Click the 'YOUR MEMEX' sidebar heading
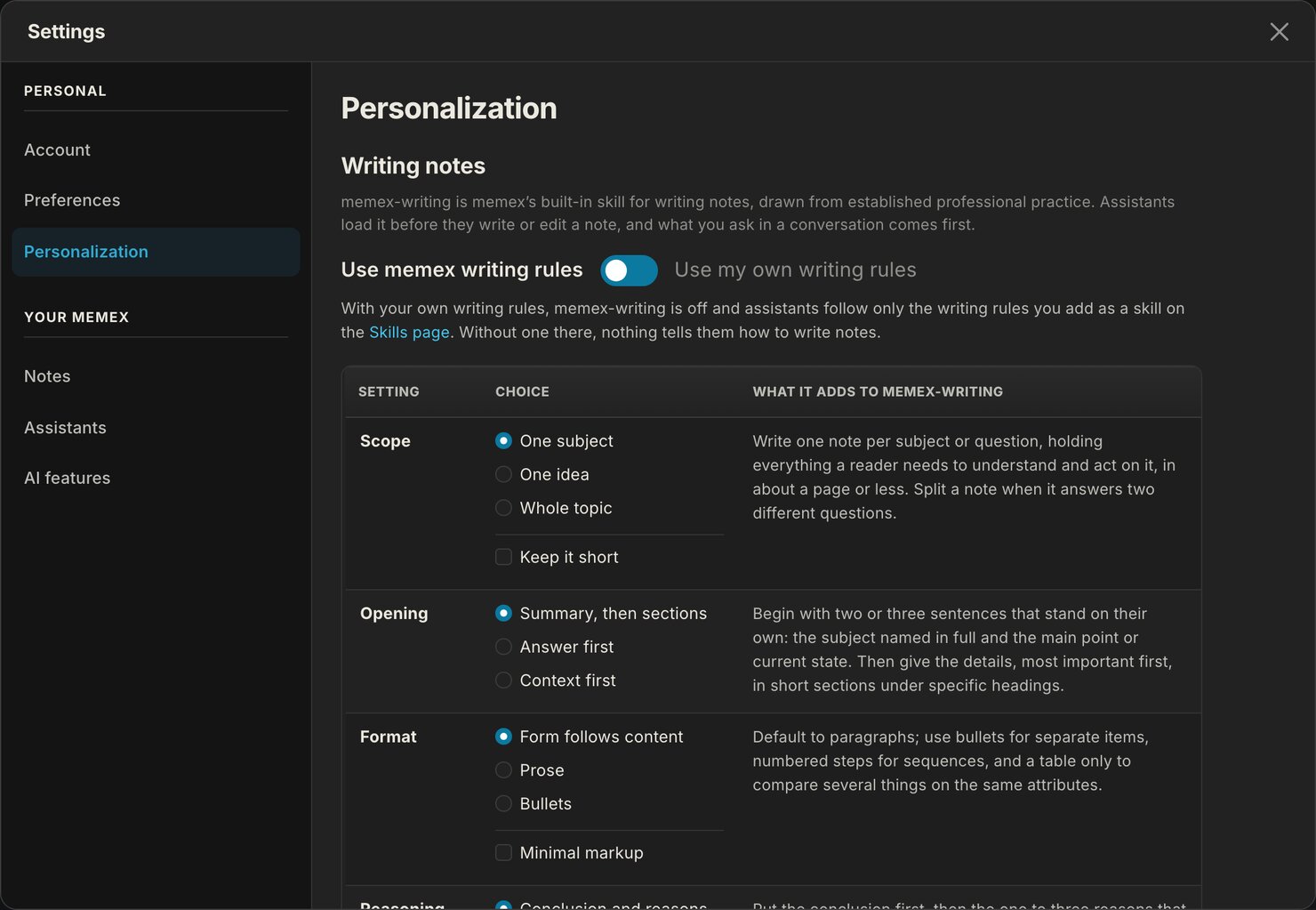Viewport: 1316px width, 910px height. click(76, 318)
